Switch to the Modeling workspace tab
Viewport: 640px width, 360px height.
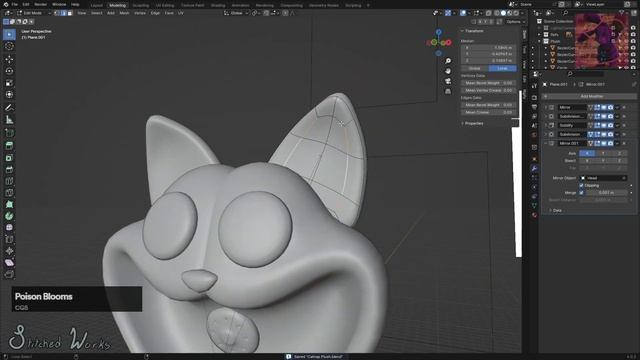pos(118,5)
